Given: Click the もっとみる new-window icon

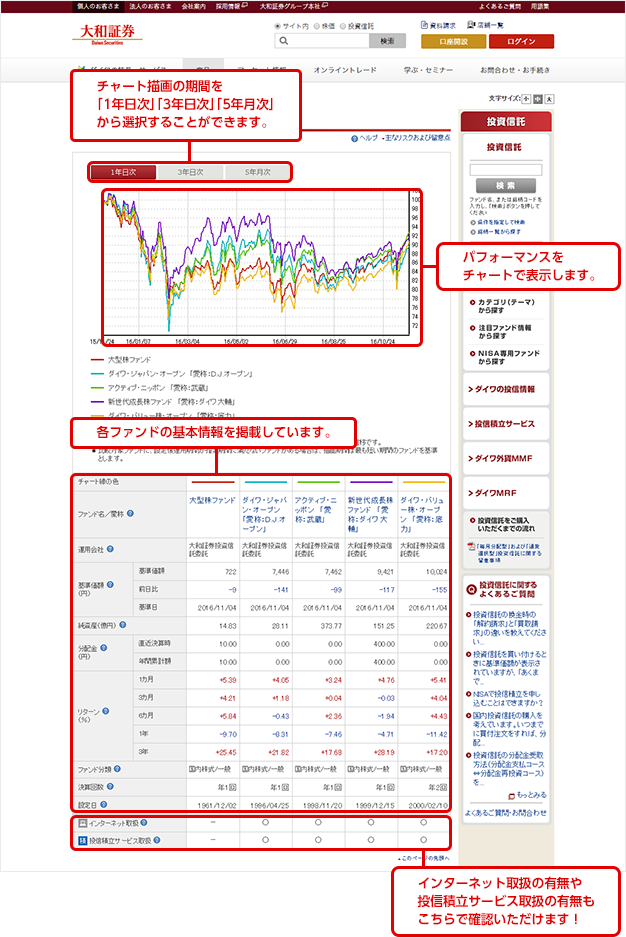Looking at the screenshot, I should 511,797.
